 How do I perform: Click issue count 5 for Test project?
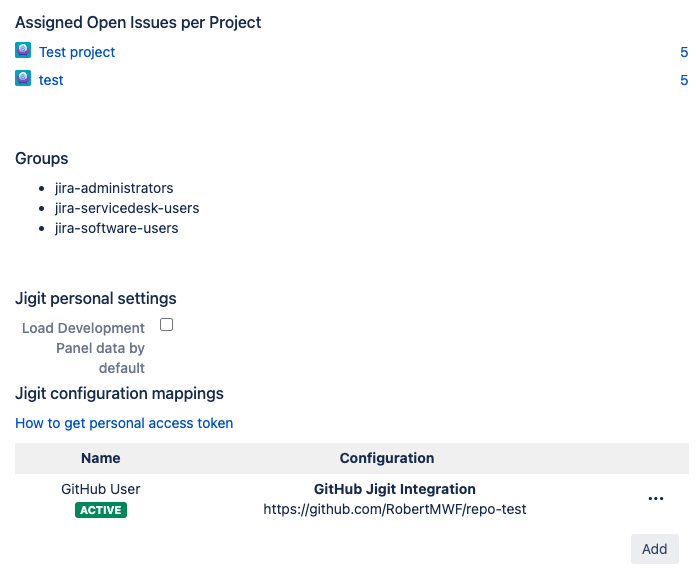684,52
